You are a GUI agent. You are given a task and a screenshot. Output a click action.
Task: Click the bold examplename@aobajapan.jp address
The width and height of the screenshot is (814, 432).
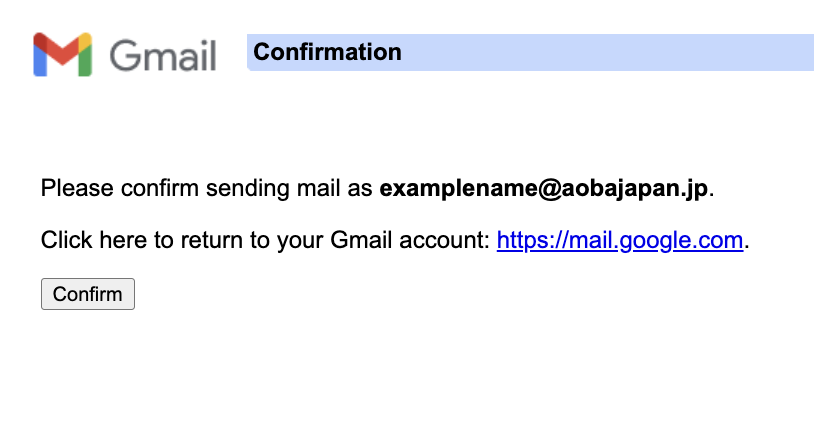(x=544, y=188)
